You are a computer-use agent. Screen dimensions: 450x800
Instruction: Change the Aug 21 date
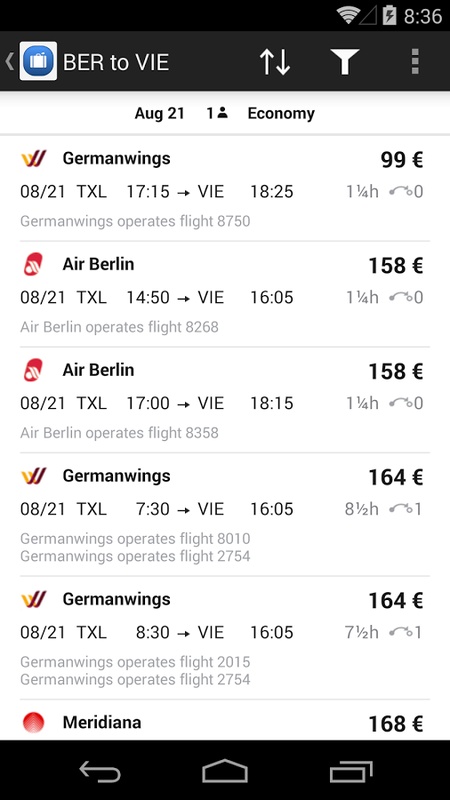[x=159, y=113]
